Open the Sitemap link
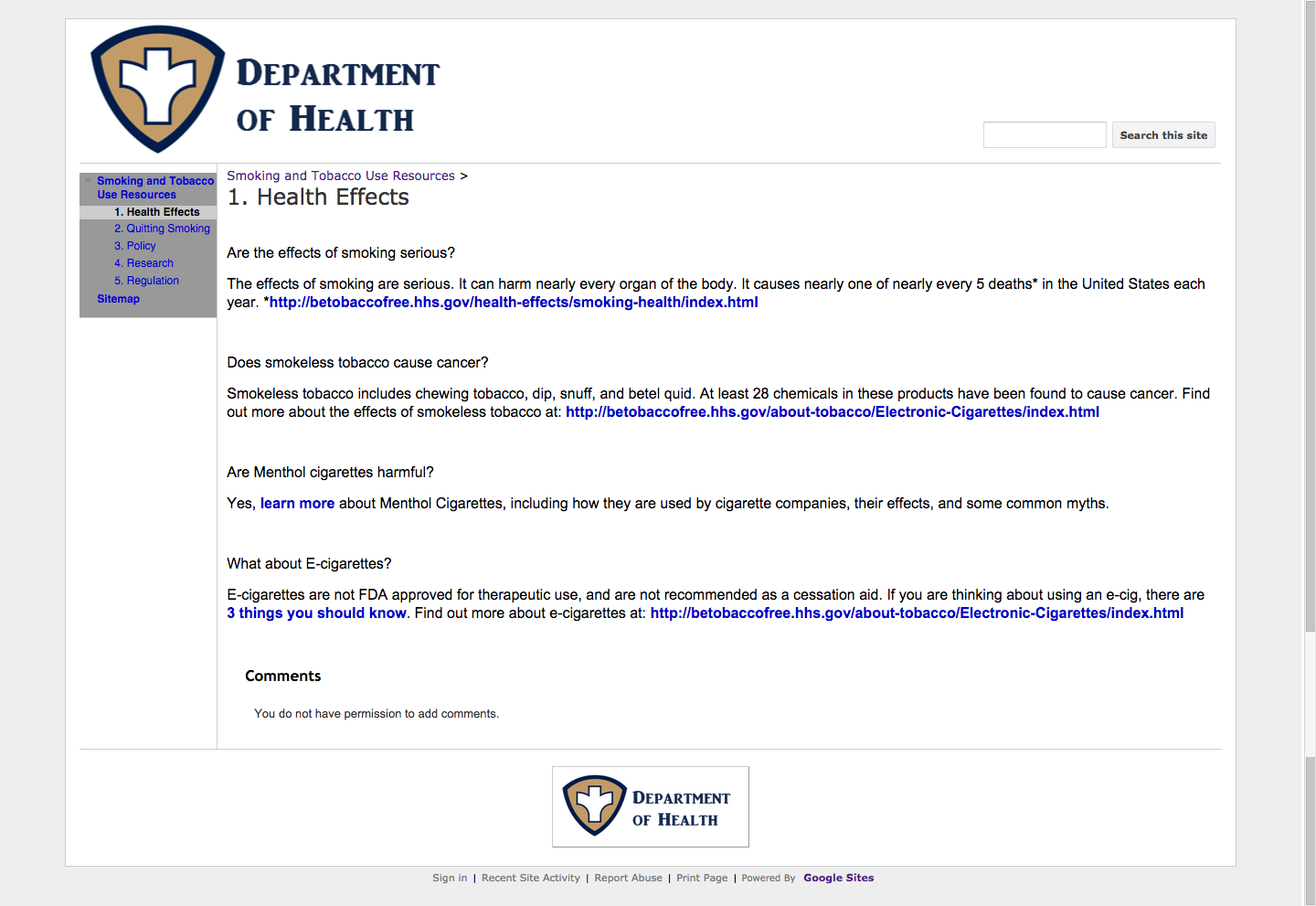Image resolution: width=1316 pixels, height=906 pixels. (118, 299)
